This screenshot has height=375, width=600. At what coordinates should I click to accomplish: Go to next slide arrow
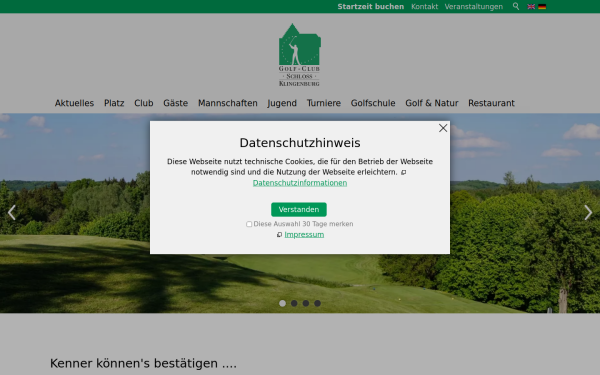[588, 212]
